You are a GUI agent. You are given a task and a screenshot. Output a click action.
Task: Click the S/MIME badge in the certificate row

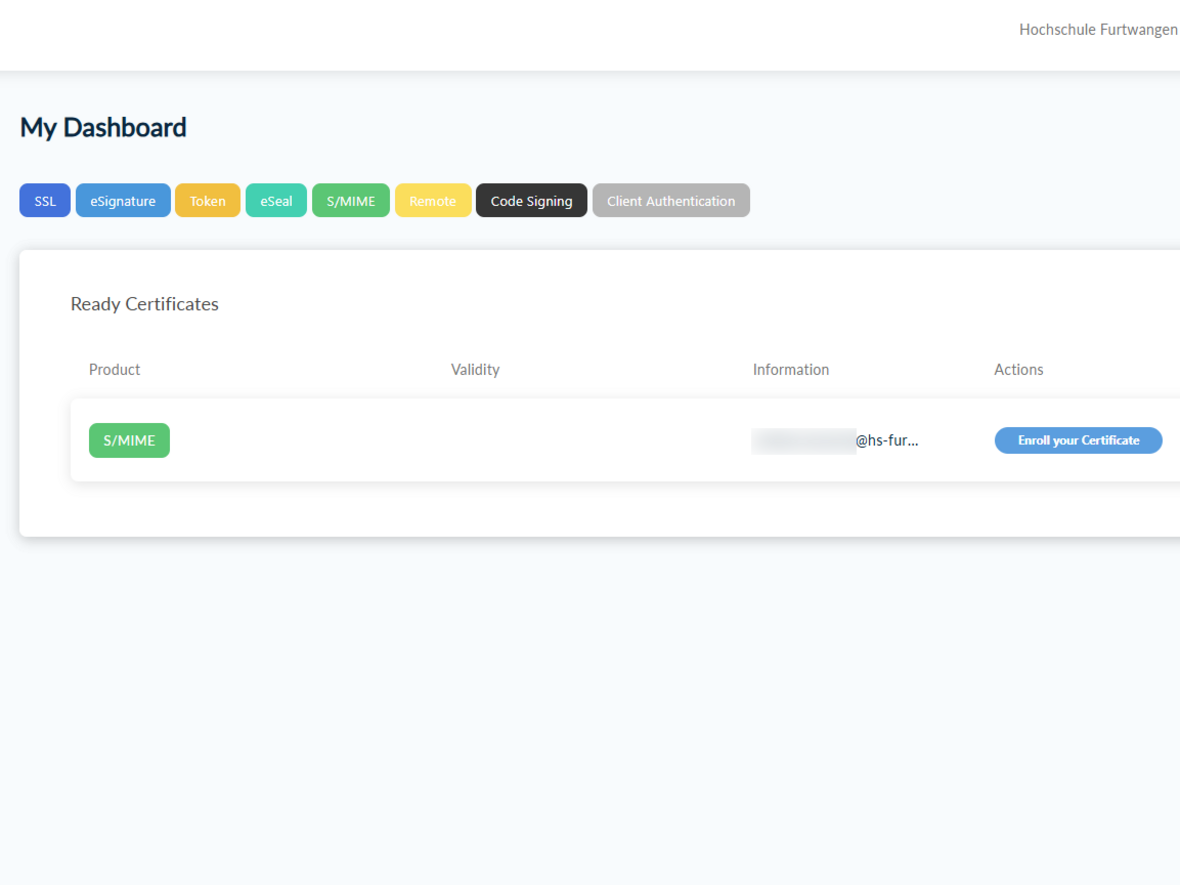(x=129, y=440)
